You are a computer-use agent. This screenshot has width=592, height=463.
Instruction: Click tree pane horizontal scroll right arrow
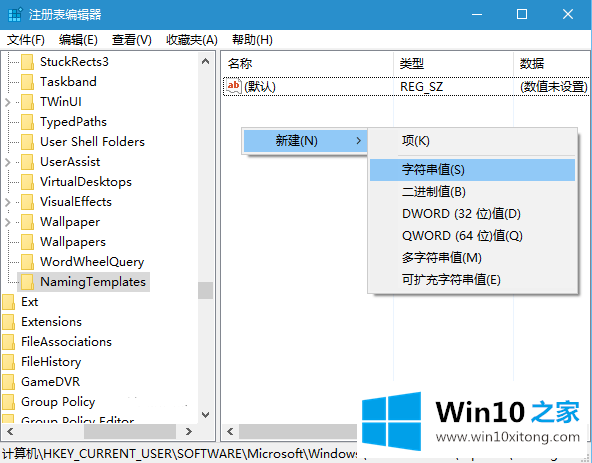tap(189, 431)
